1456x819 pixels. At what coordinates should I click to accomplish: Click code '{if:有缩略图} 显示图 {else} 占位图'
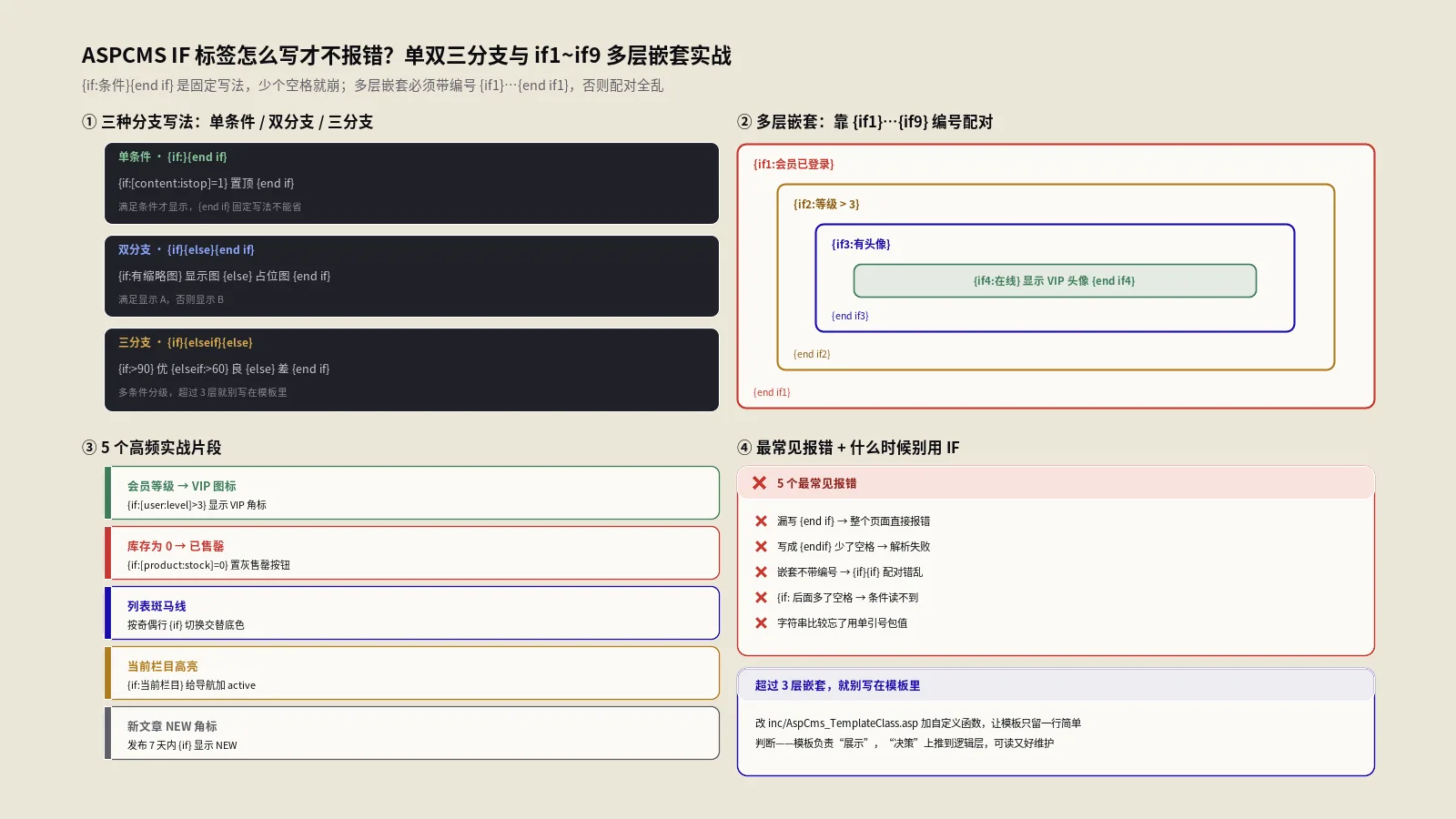pos(225,276)
